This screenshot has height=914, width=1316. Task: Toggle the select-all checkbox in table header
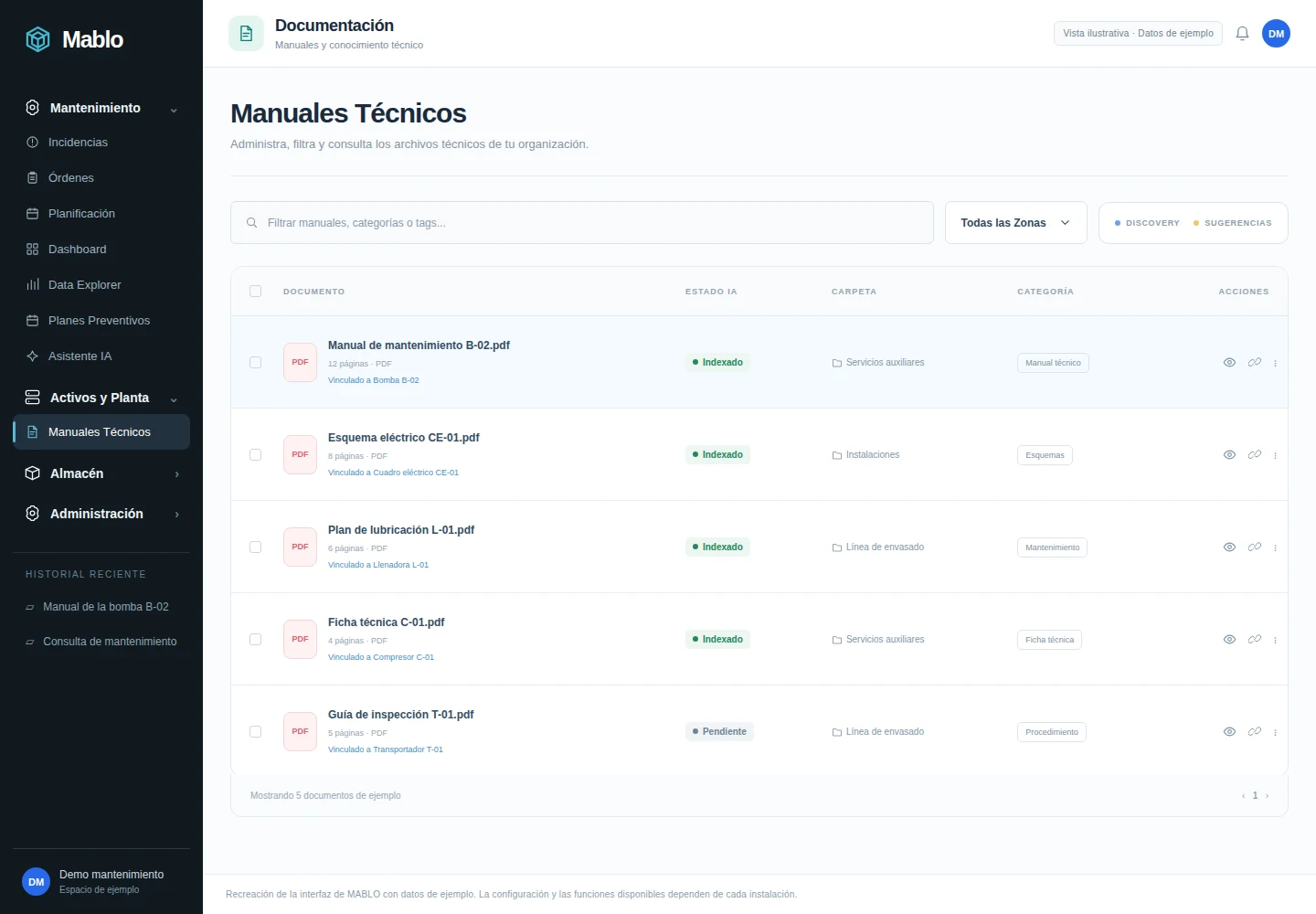[x=255, y=292]
